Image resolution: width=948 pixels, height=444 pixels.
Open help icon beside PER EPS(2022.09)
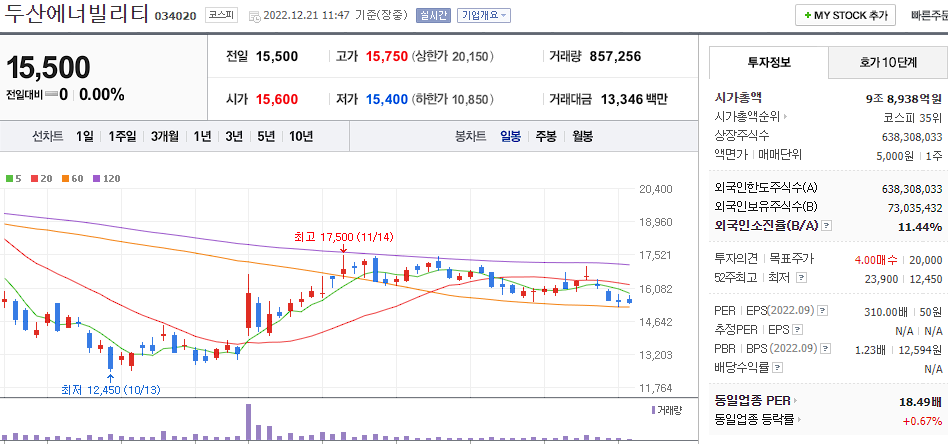(x=823, y=311)
